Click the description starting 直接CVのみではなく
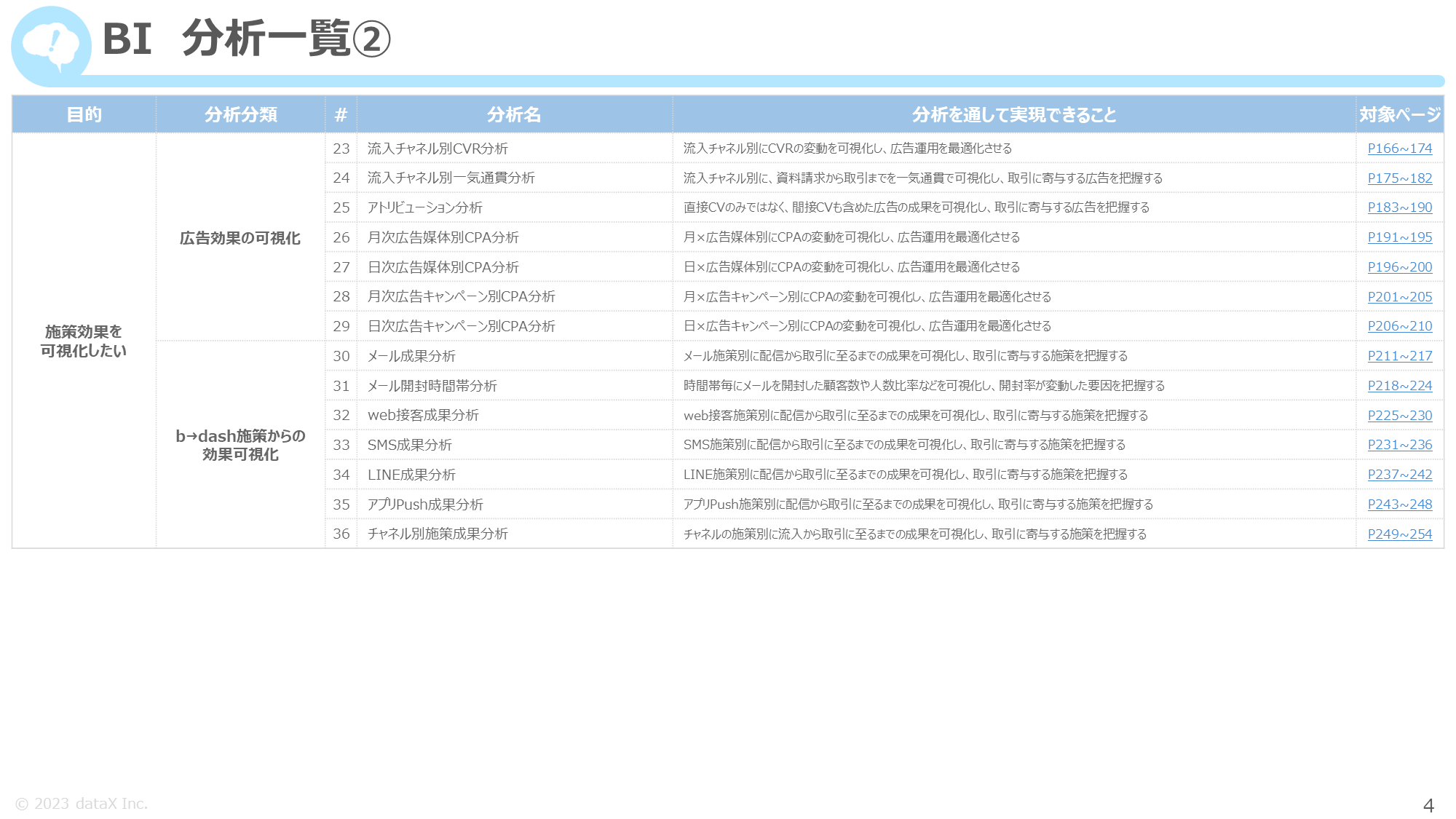The image size is (1456, 819). point(917,207)
